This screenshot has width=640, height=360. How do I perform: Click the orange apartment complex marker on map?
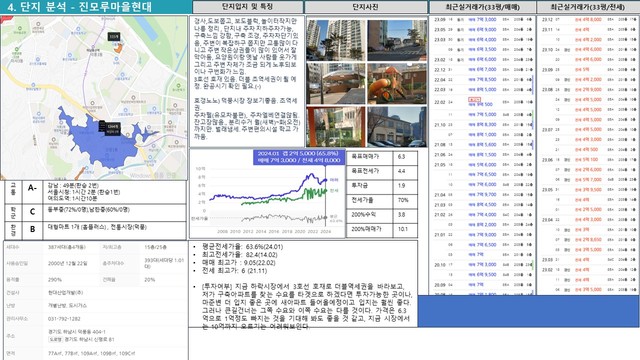tap(118, 48)
